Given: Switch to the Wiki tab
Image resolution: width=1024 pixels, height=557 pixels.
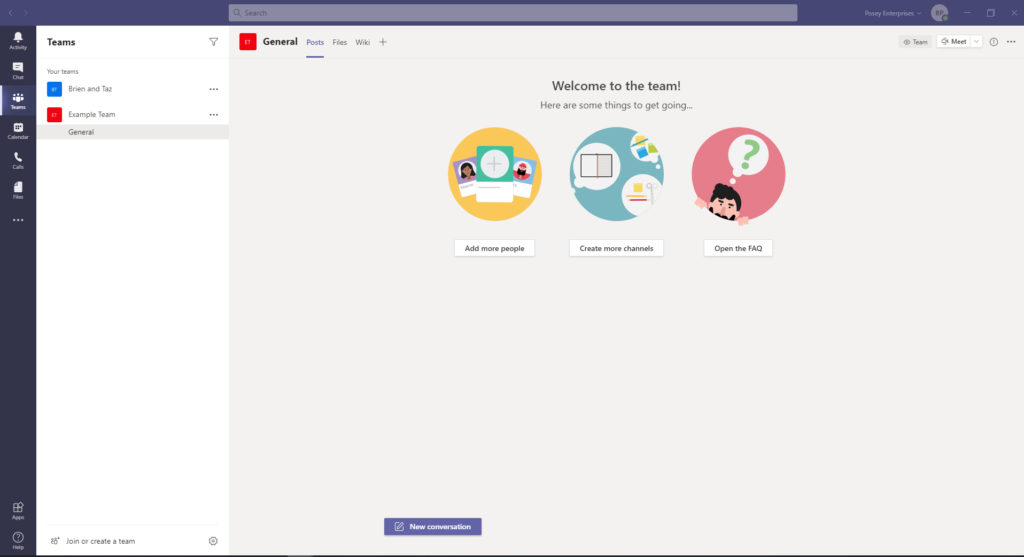Looking at the screenshot, I should (362, 42).
